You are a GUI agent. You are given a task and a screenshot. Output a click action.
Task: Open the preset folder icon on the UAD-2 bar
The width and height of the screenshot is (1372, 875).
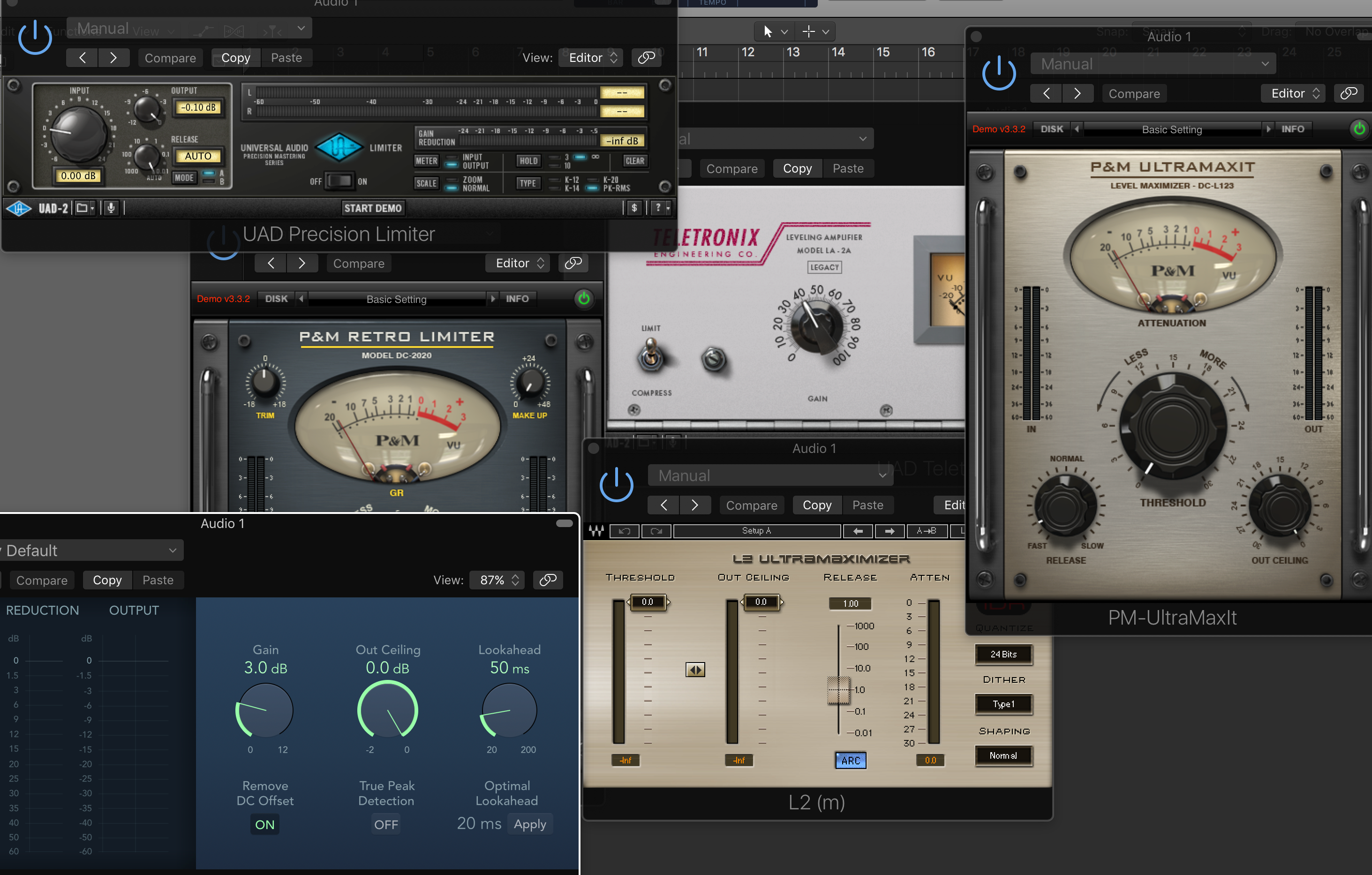coord(83,208)
